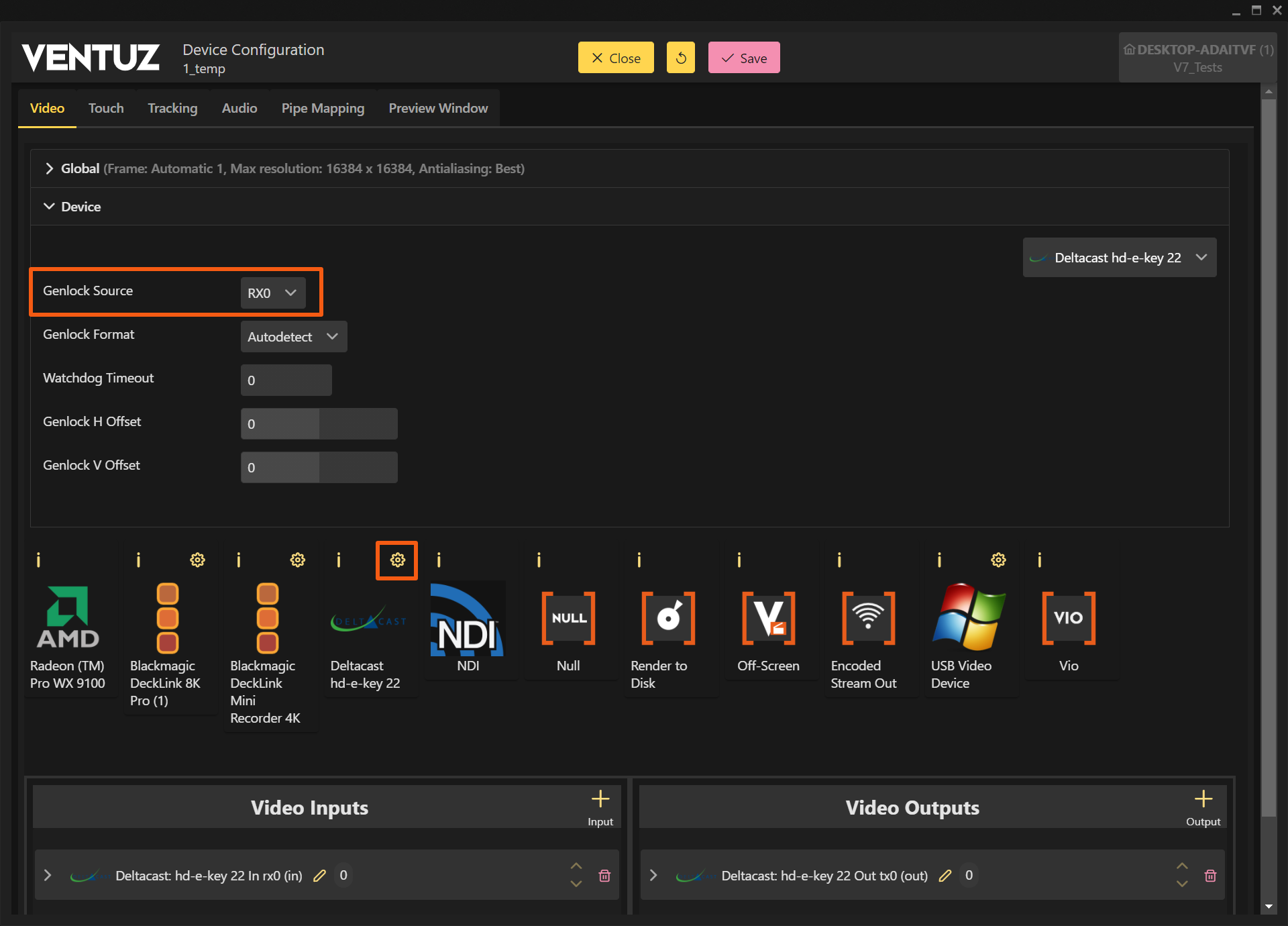Open the Genlock Format Autodetect dropdown
The width and height of the screenshot is (1288, 926).
[293, 337]
